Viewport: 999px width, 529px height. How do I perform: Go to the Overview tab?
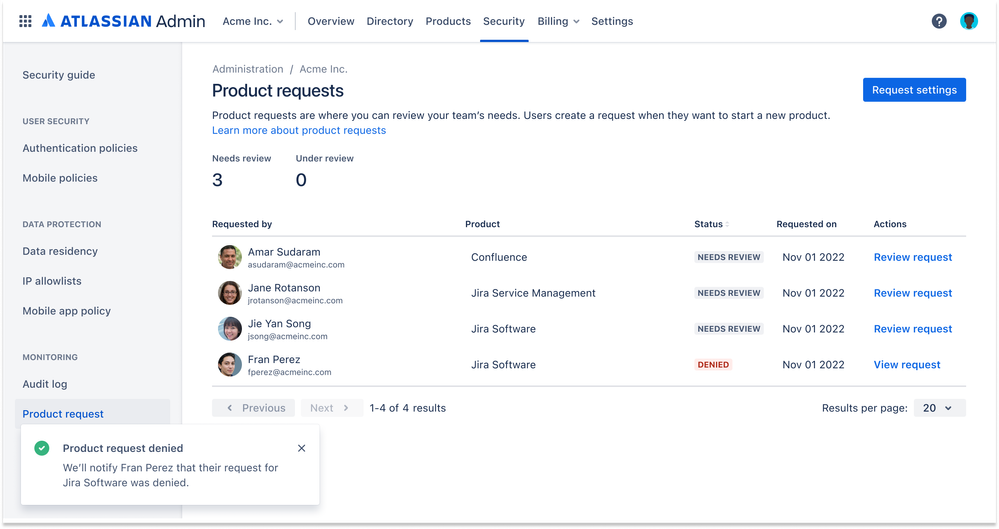pos(331,21)
